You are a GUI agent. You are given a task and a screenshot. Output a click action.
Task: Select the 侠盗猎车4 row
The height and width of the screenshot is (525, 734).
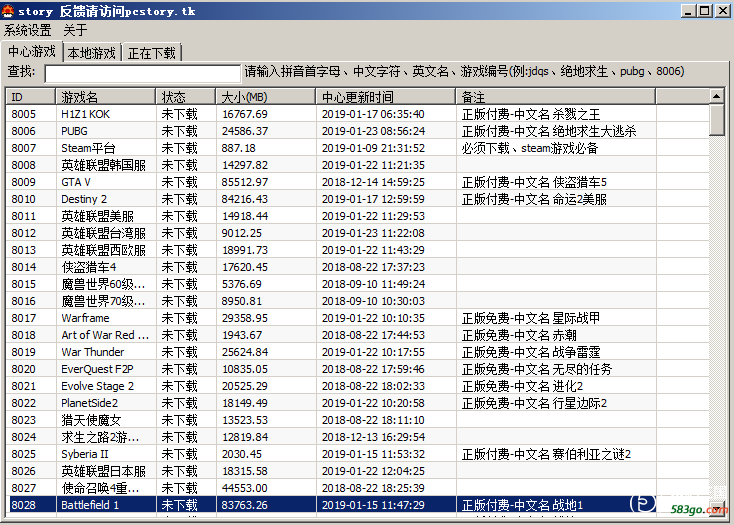coord(358,267)
